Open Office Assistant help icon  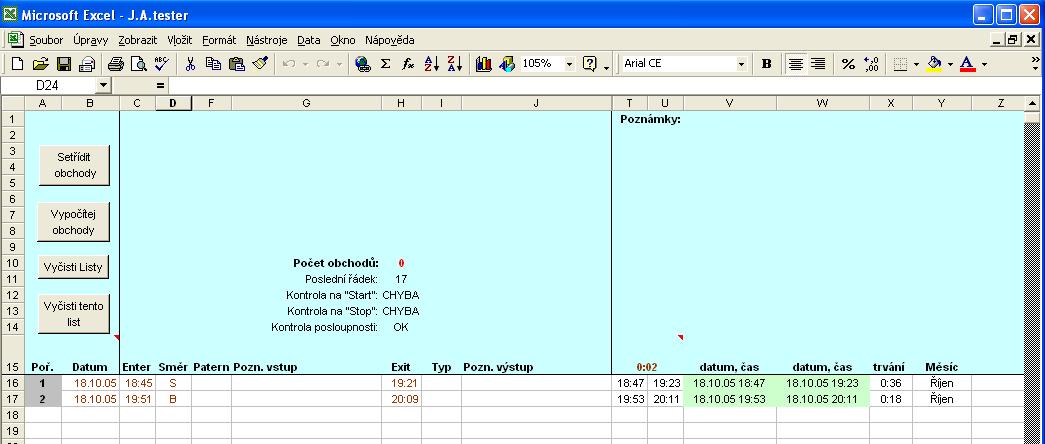click(x=590, y=64)
